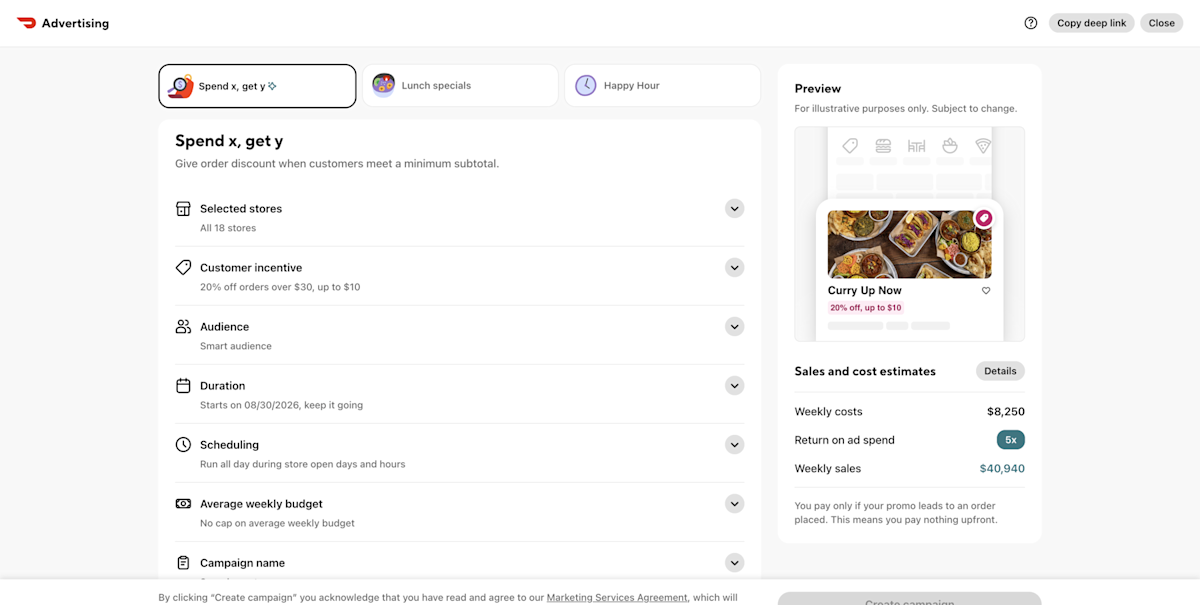Click the Details button for estimates
The height and width of the screenshot is (605, 1200).
pos(1000,371)
